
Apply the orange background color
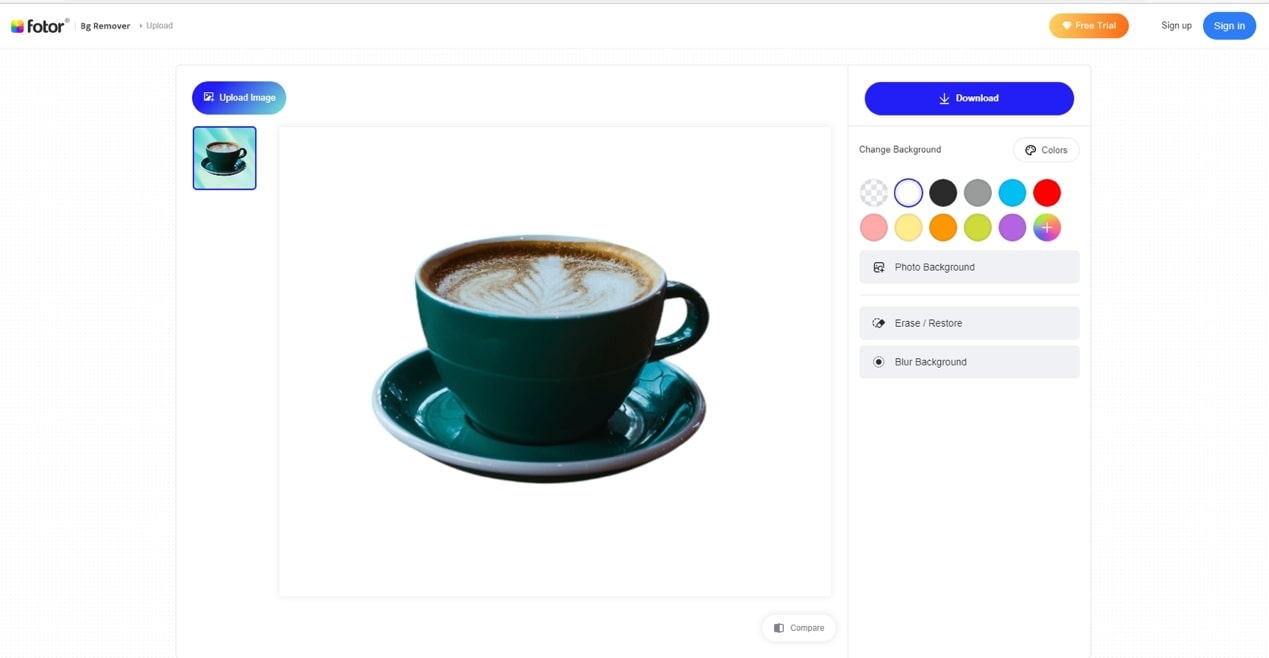(943, 228)
